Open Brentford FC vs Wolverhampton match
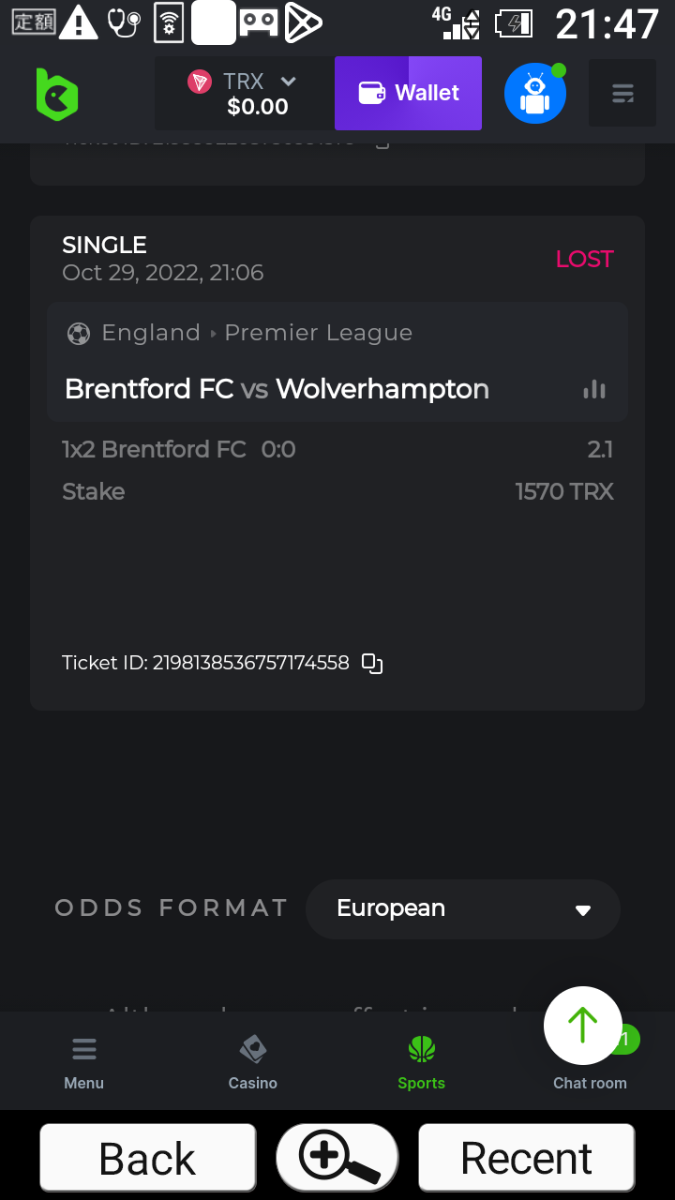Image resolution: width=675 pixels, height=1200 pixels. pos(277,389)
